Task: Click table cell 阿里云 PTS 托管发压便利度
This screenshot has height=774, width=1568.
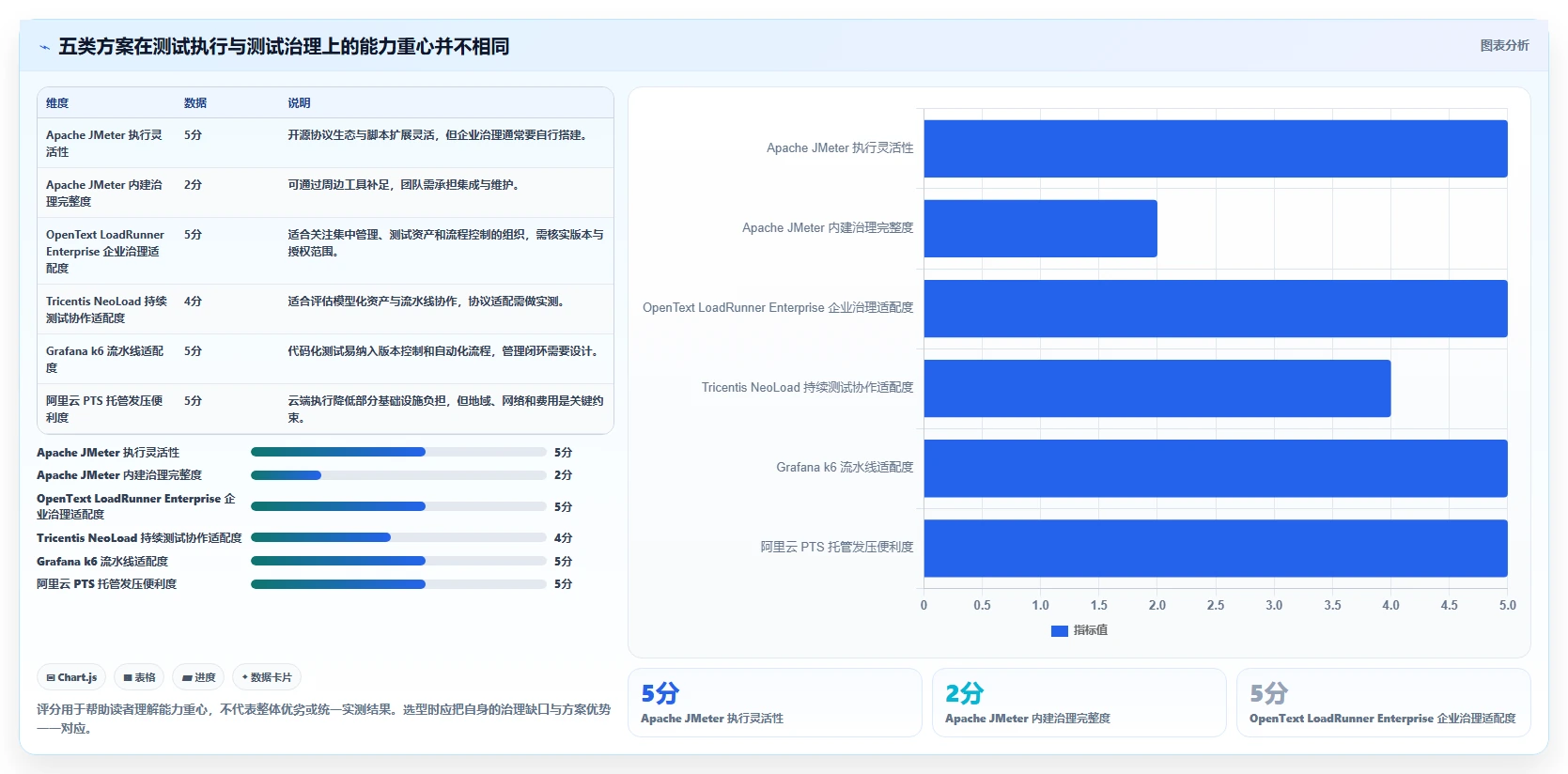Action: (105, 409)
